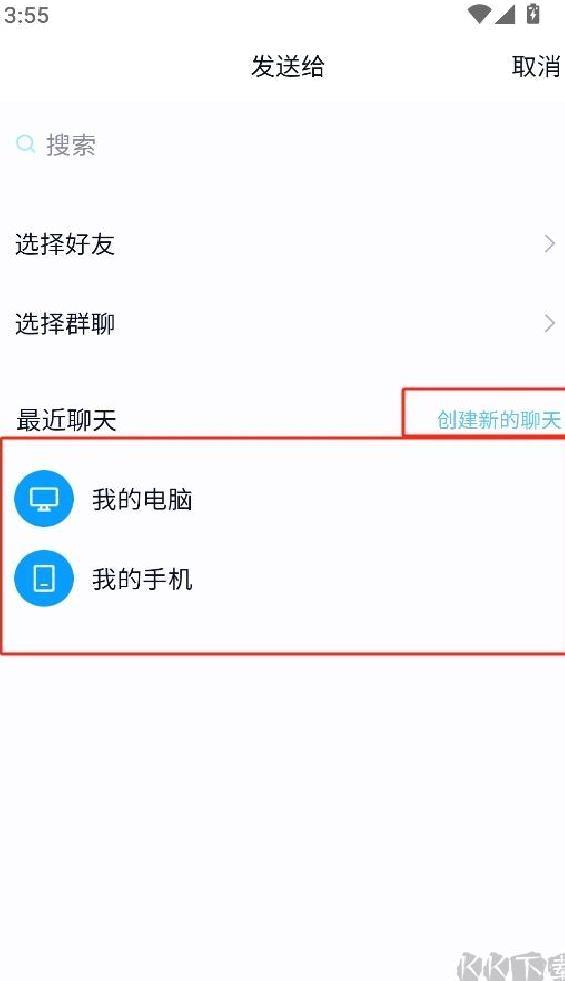Click the KK下载 watermark logo
565x981 pixels.
point(511,966)
